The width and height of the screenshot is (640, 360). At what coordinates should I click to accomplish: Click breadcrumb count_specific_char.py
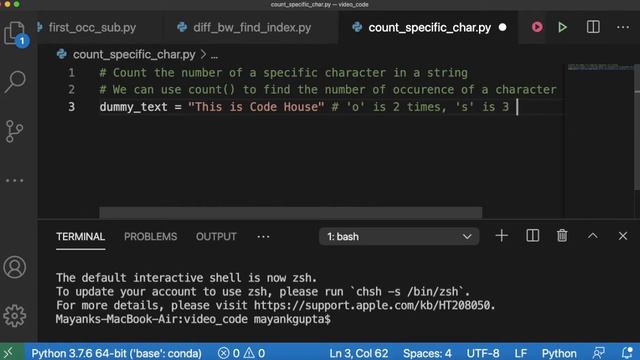click(x=134, y=55)
